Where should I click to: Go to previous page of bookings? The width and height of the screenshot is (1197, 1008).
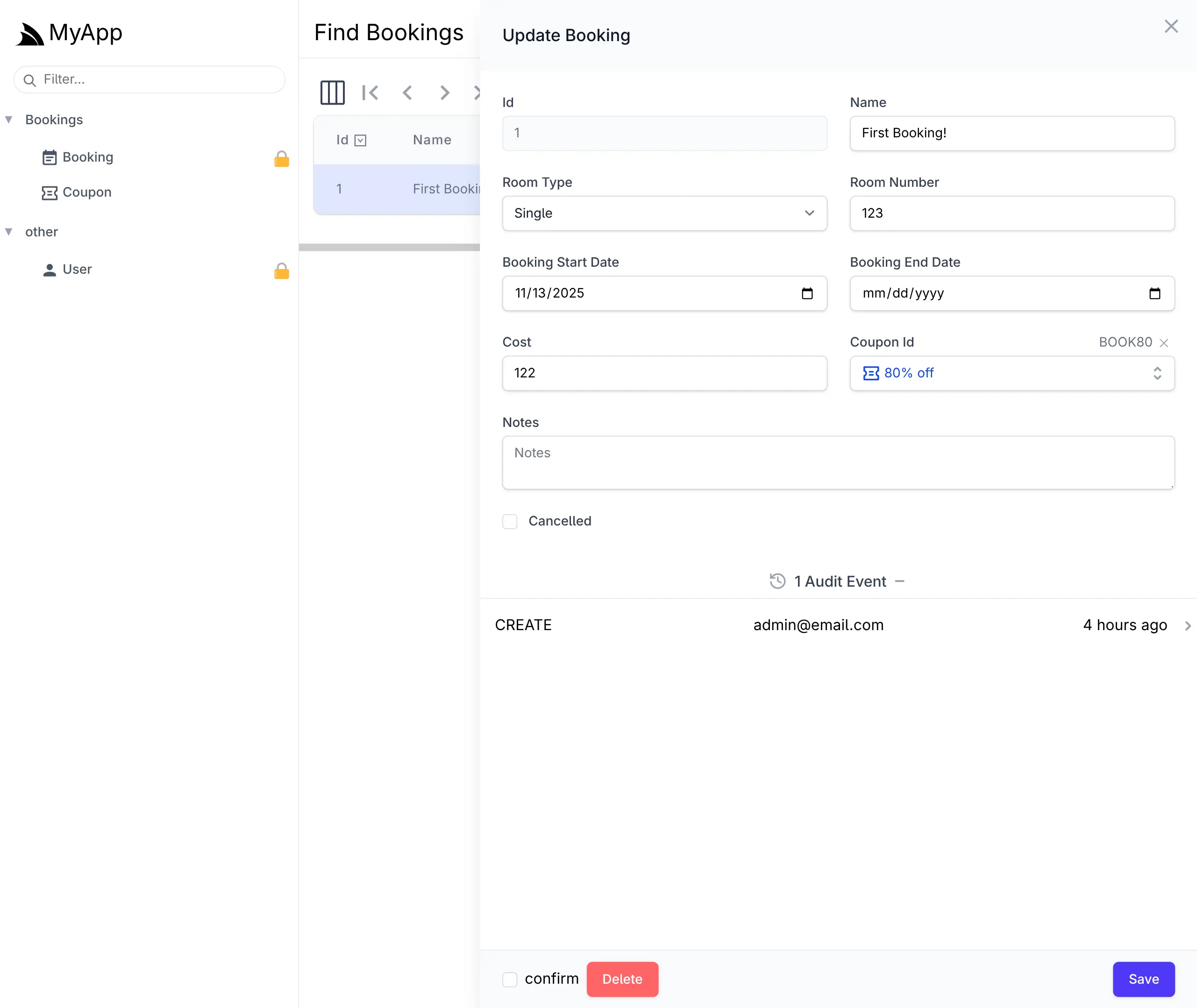407,92
